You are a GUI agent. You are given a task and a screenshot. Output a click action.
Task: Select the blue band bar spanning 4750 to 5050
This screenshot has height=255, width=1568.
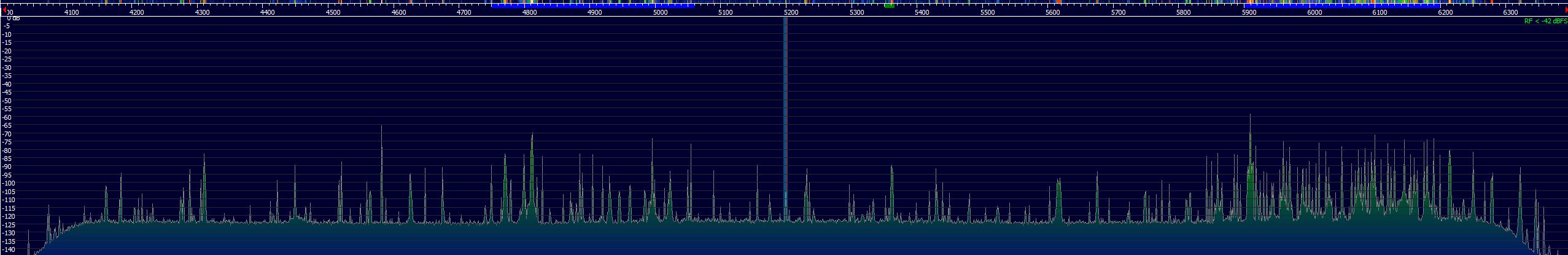(x=592, y=6)
